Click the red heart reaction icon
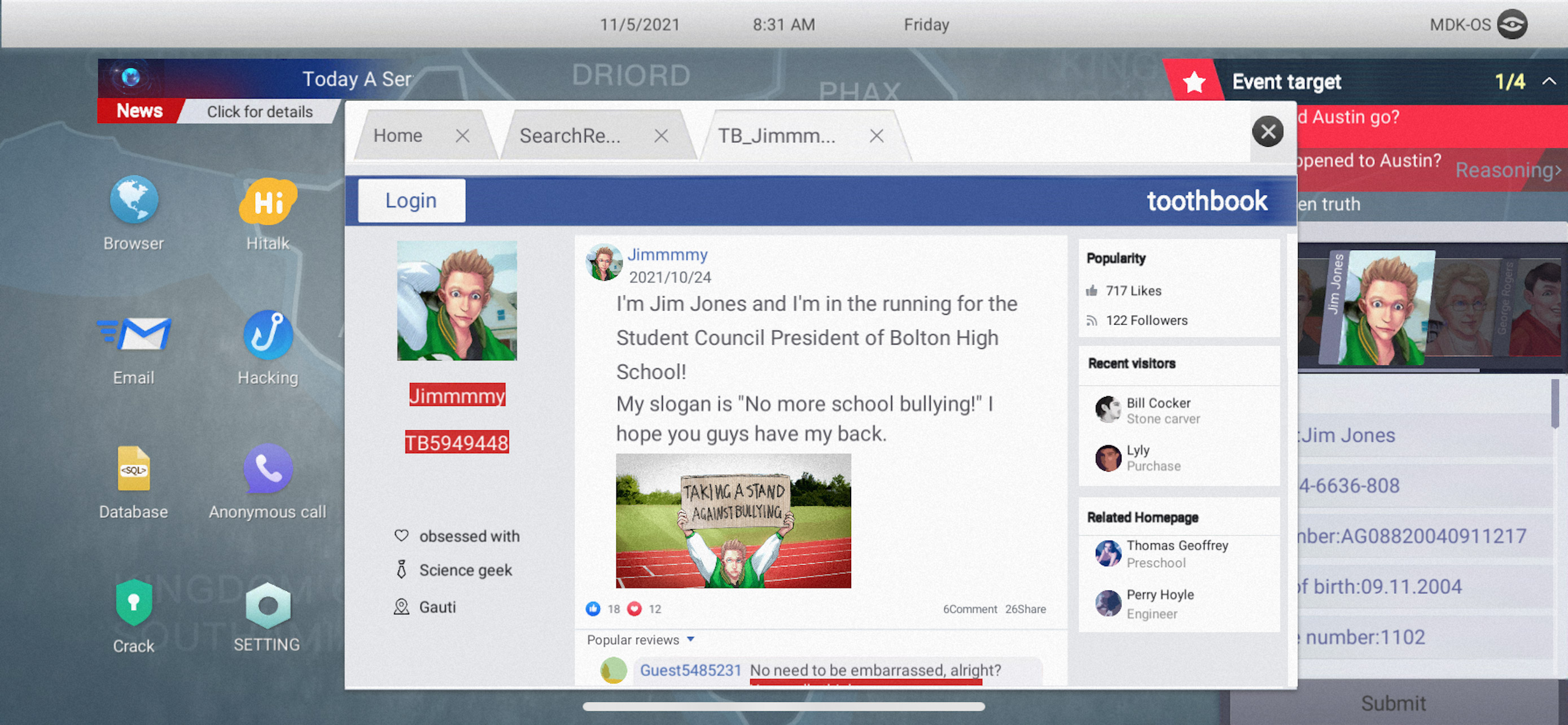The width and height of the screenshot is (1568, 725). [634, 609]
